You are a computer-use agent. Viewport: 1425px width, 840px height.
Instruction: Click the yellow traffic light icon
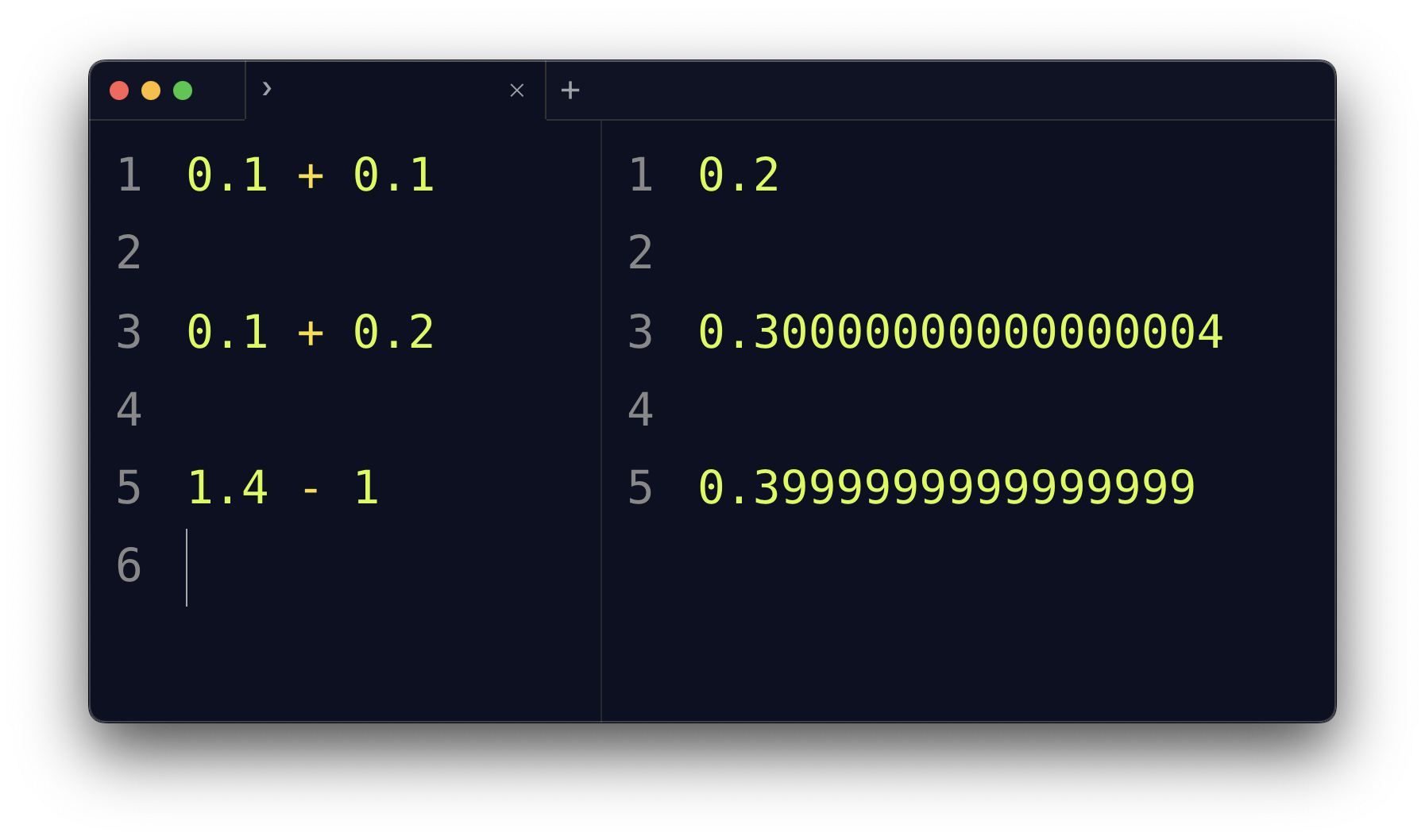click(151, 91)
